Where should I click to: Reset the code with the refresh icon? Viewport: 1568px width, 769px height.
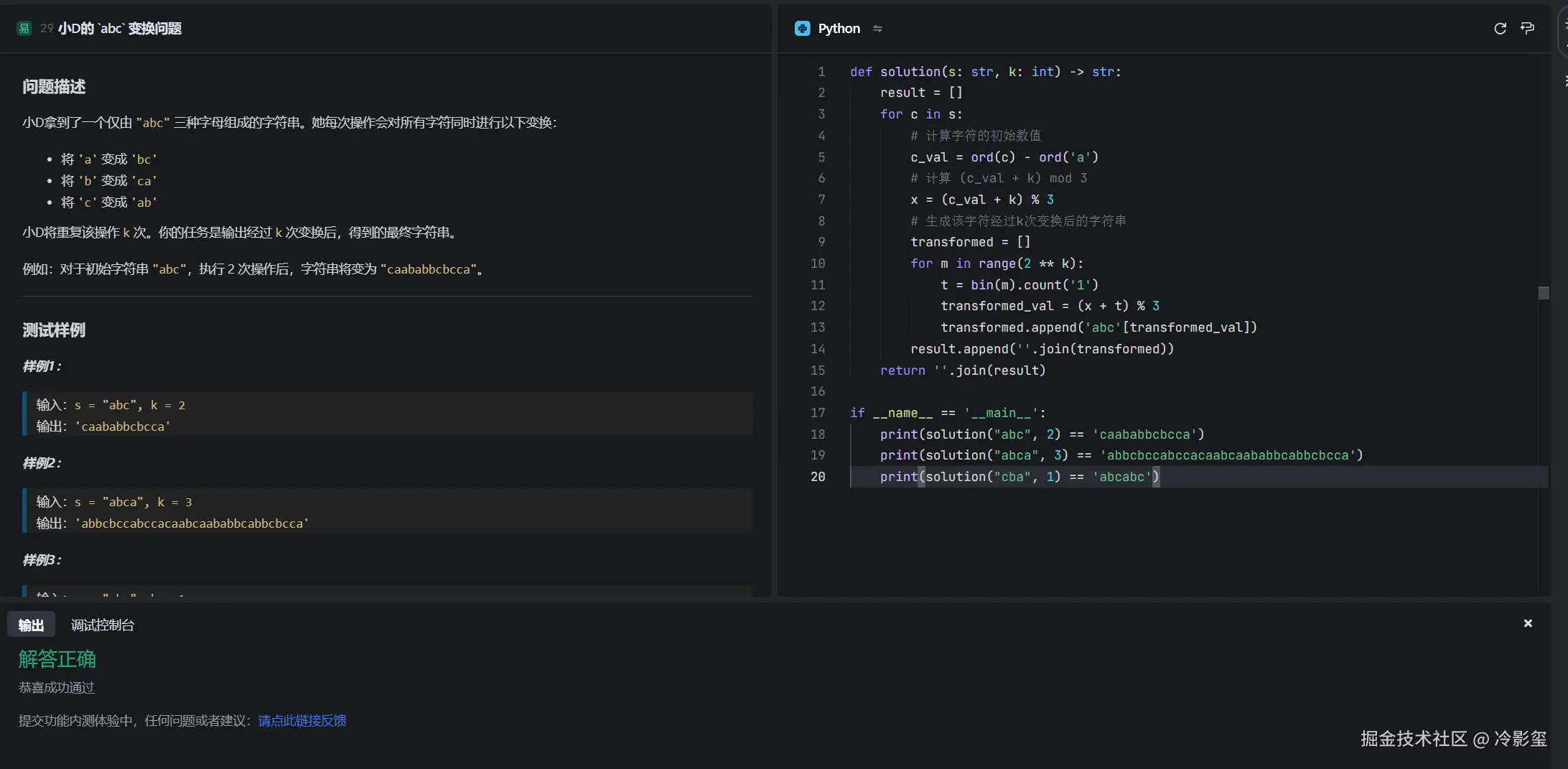(1500, 29)
